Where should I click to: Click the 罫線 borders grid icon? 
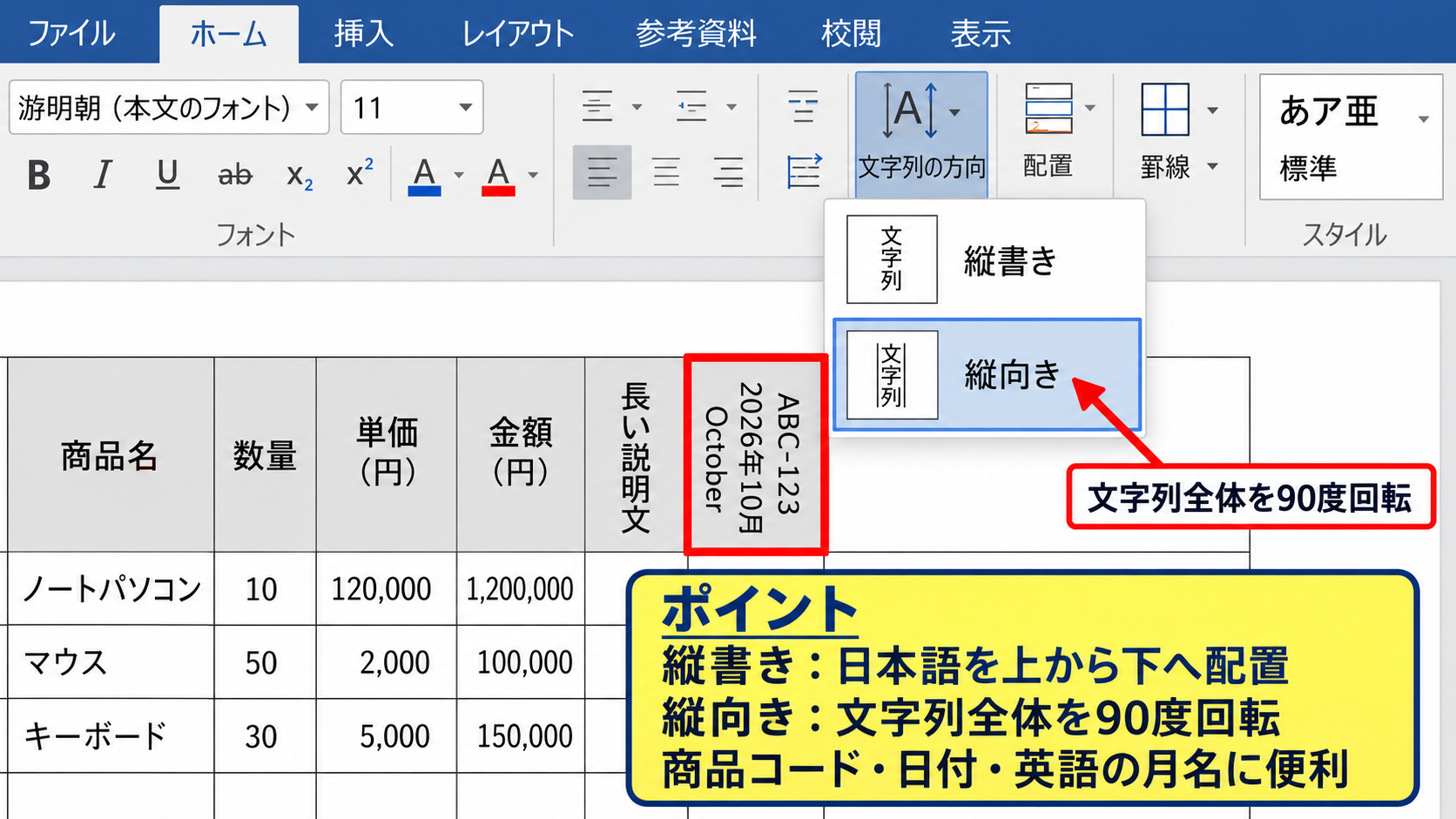[x=1165, y=109]
